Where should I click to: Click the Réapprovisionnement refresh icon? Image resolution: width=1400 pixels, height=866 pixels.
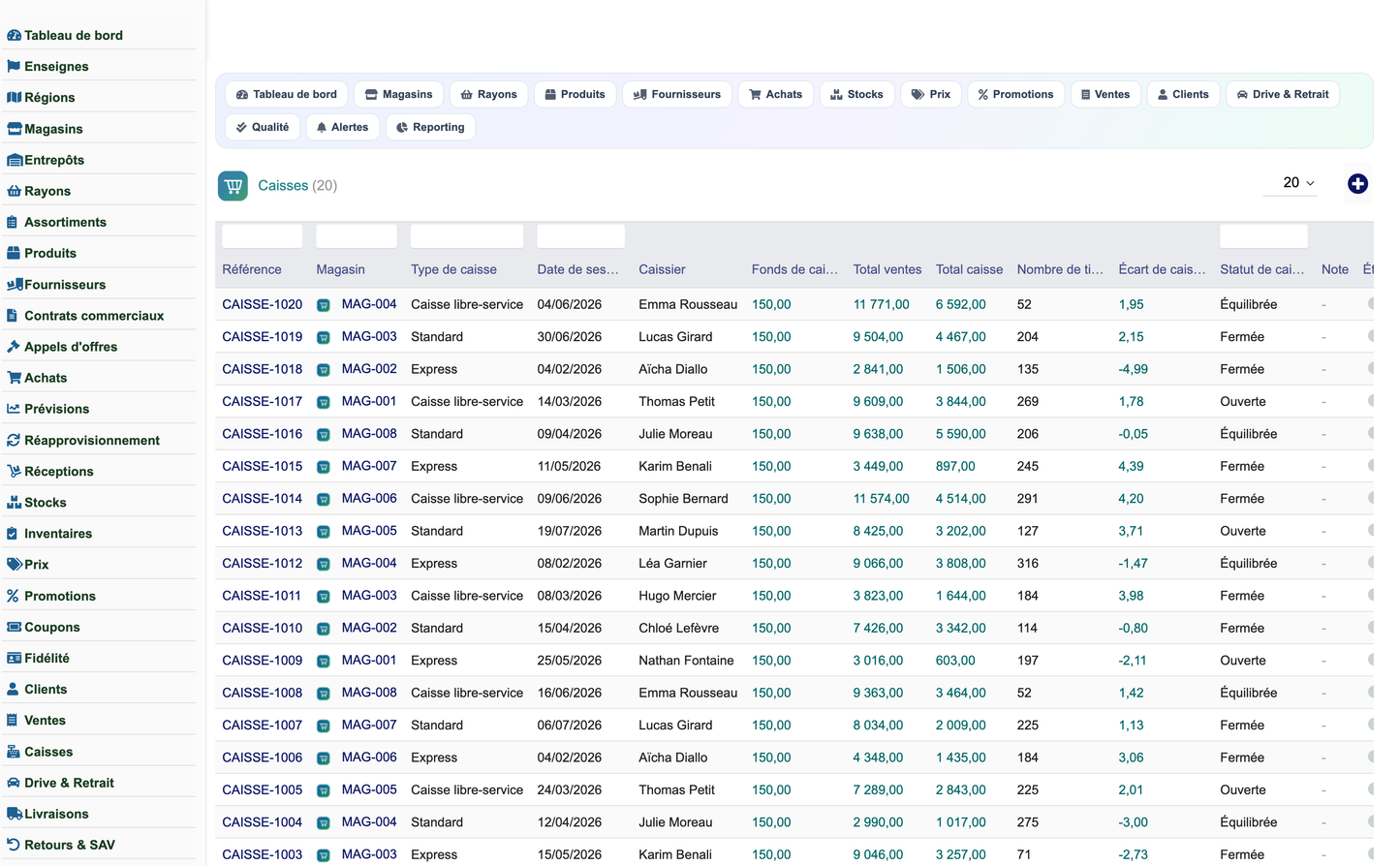point(14,440)
